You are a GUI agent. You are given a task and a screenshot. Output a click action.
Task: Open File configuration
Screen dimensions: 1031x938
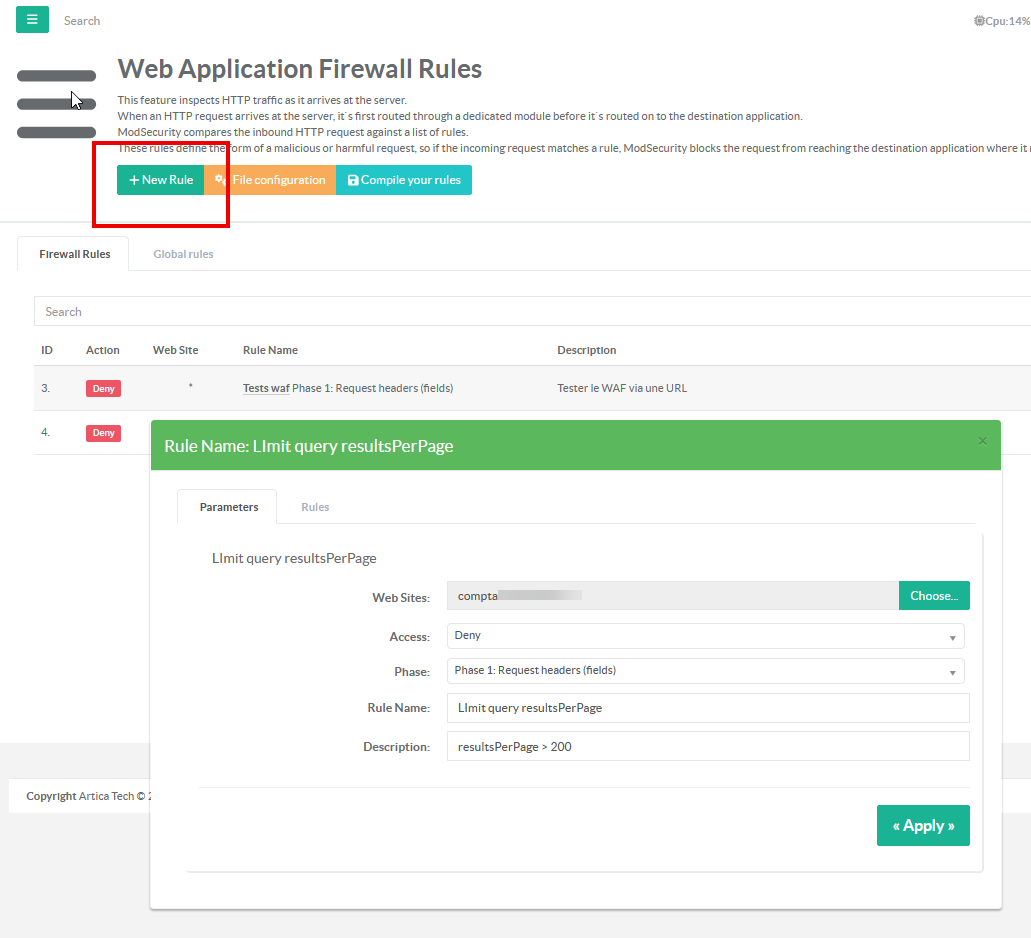pyautogui.click(x=270, y=180)
